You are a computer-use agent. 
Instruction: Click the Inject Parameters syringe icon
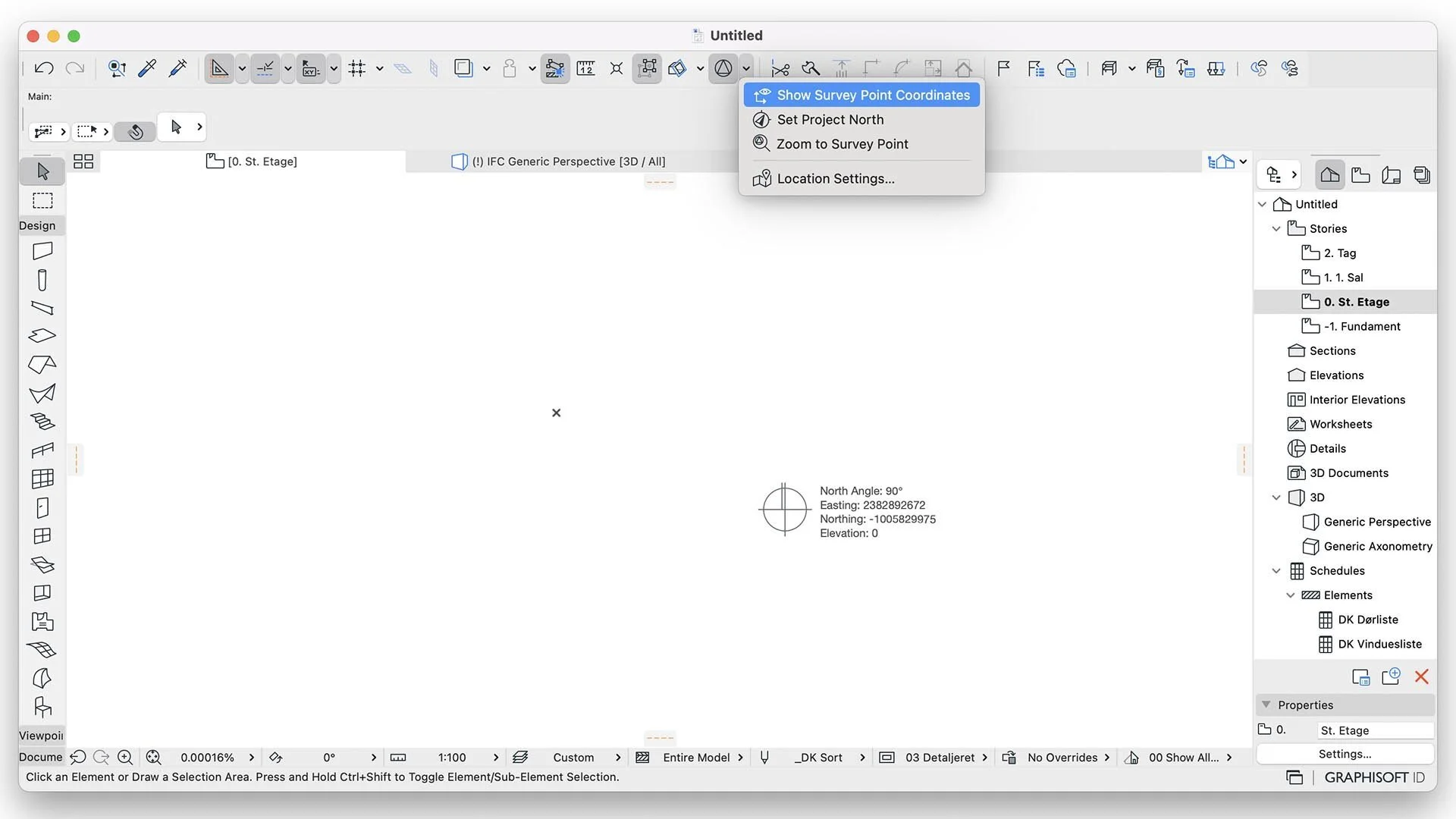tap(177, 68)
